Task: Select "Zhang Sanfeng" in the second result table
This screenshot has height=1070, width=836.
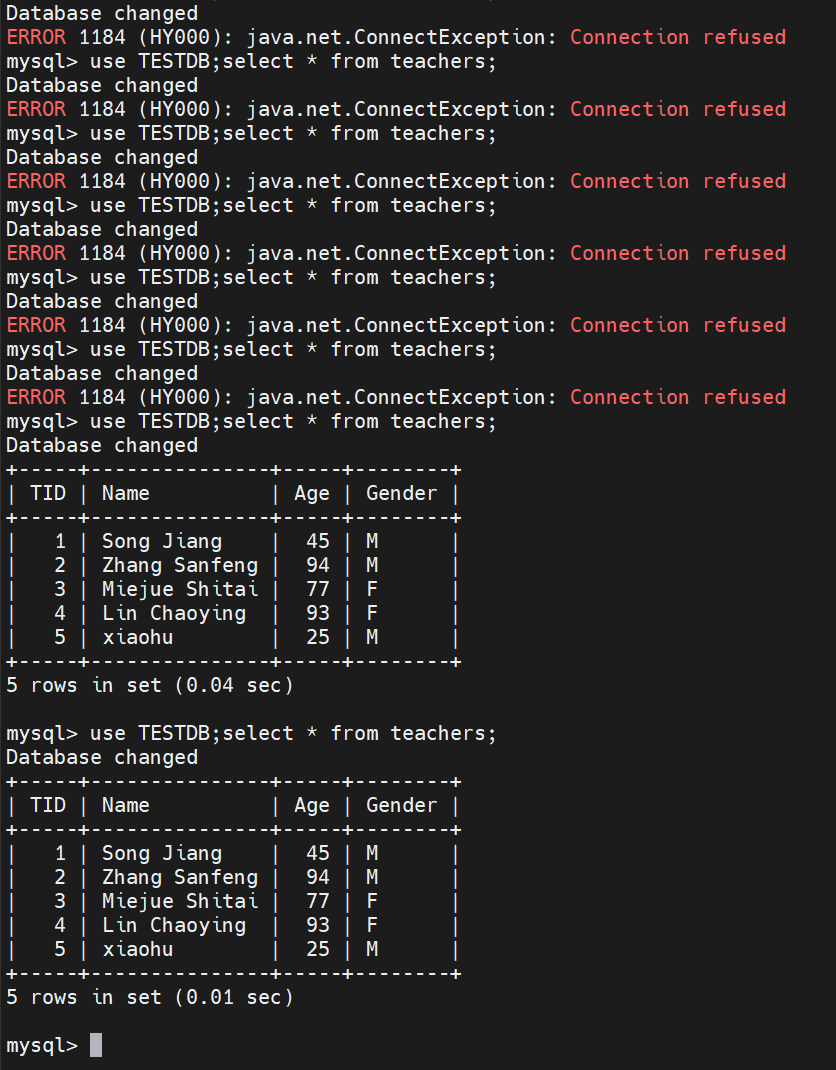Action: (x=180, y=877)
